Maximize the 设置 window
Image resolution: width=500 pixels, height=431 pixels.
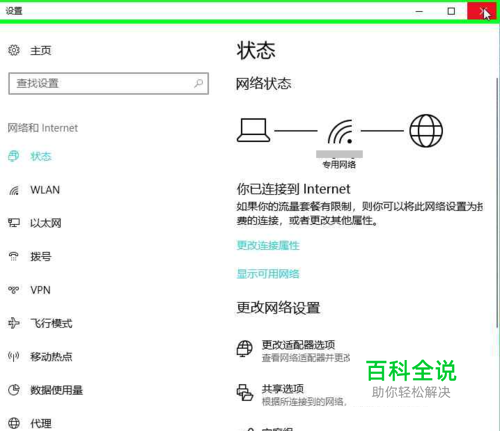click(x=451, y=11)
